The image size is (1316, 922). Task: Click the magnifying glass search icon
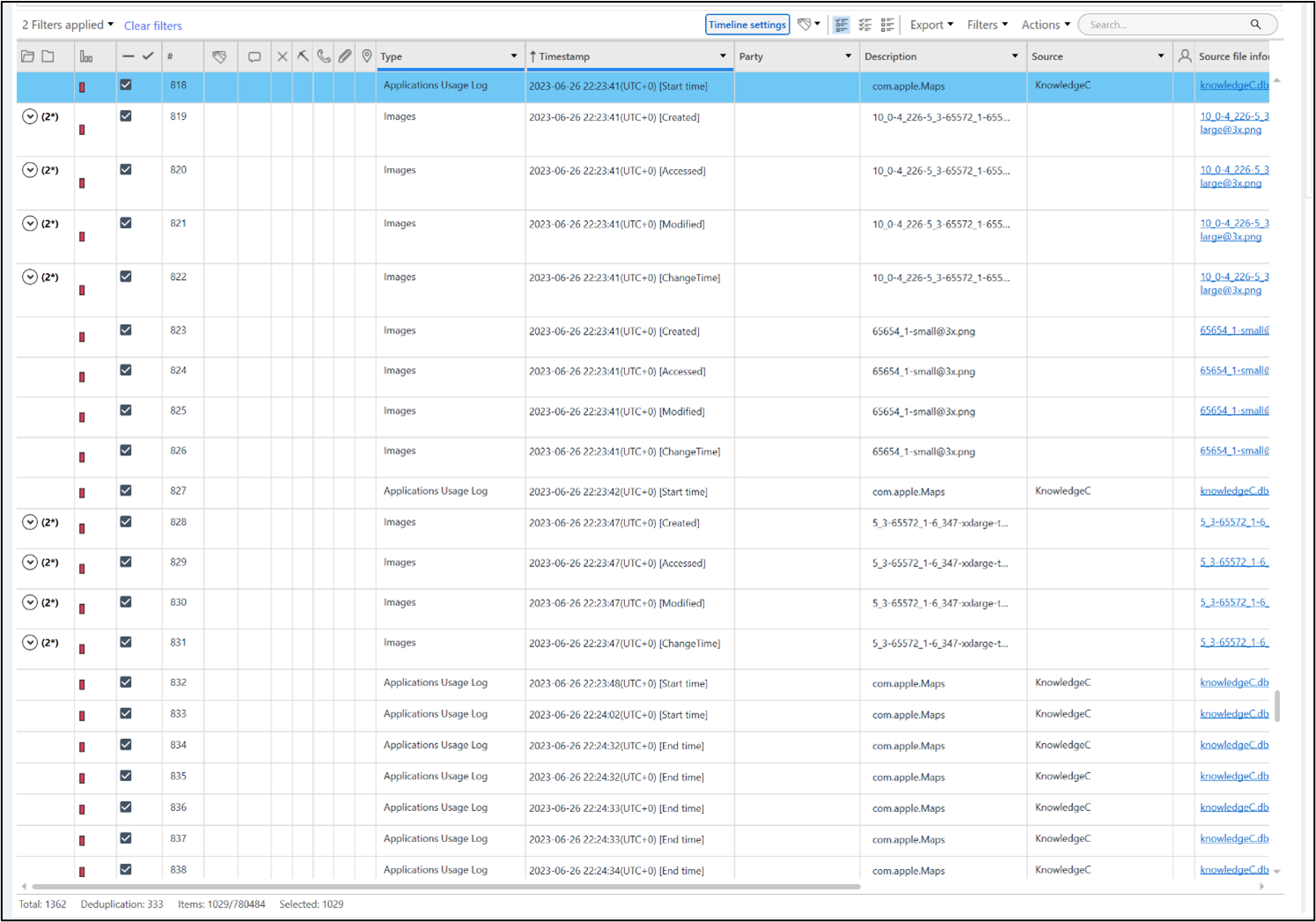(1256, 25)
